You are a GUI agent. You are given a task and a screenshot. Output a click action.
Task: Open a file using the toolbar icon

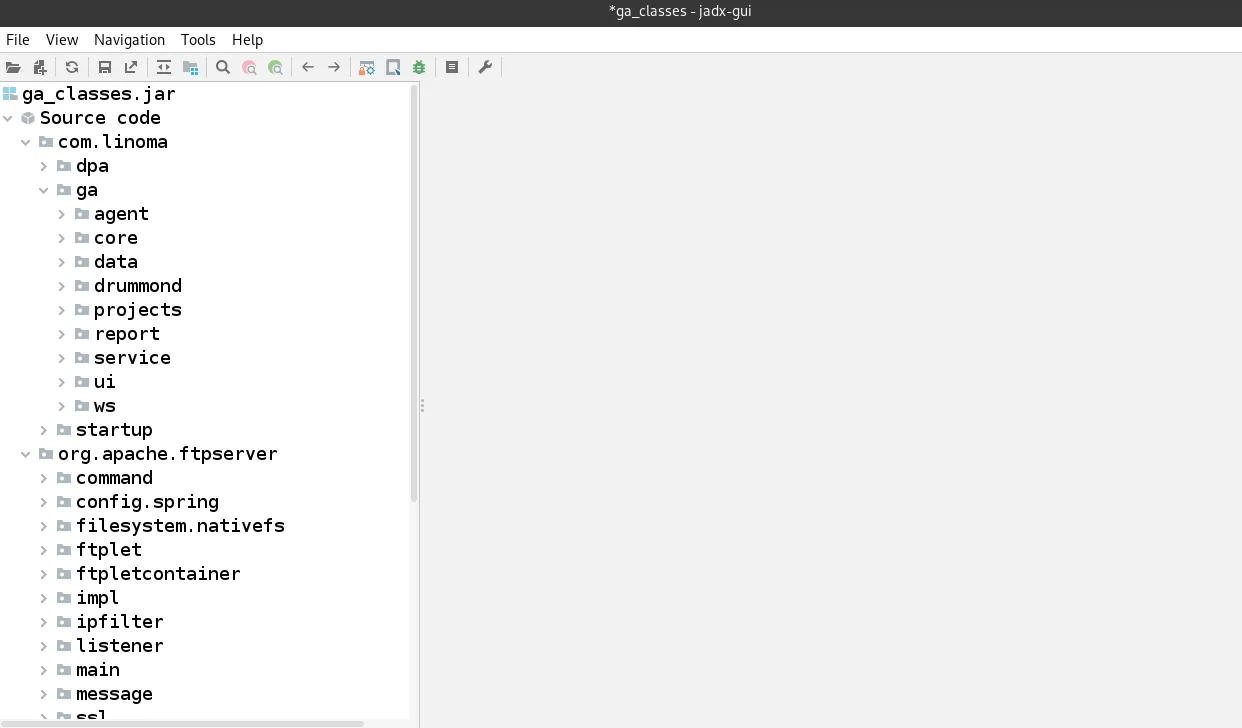13,67
